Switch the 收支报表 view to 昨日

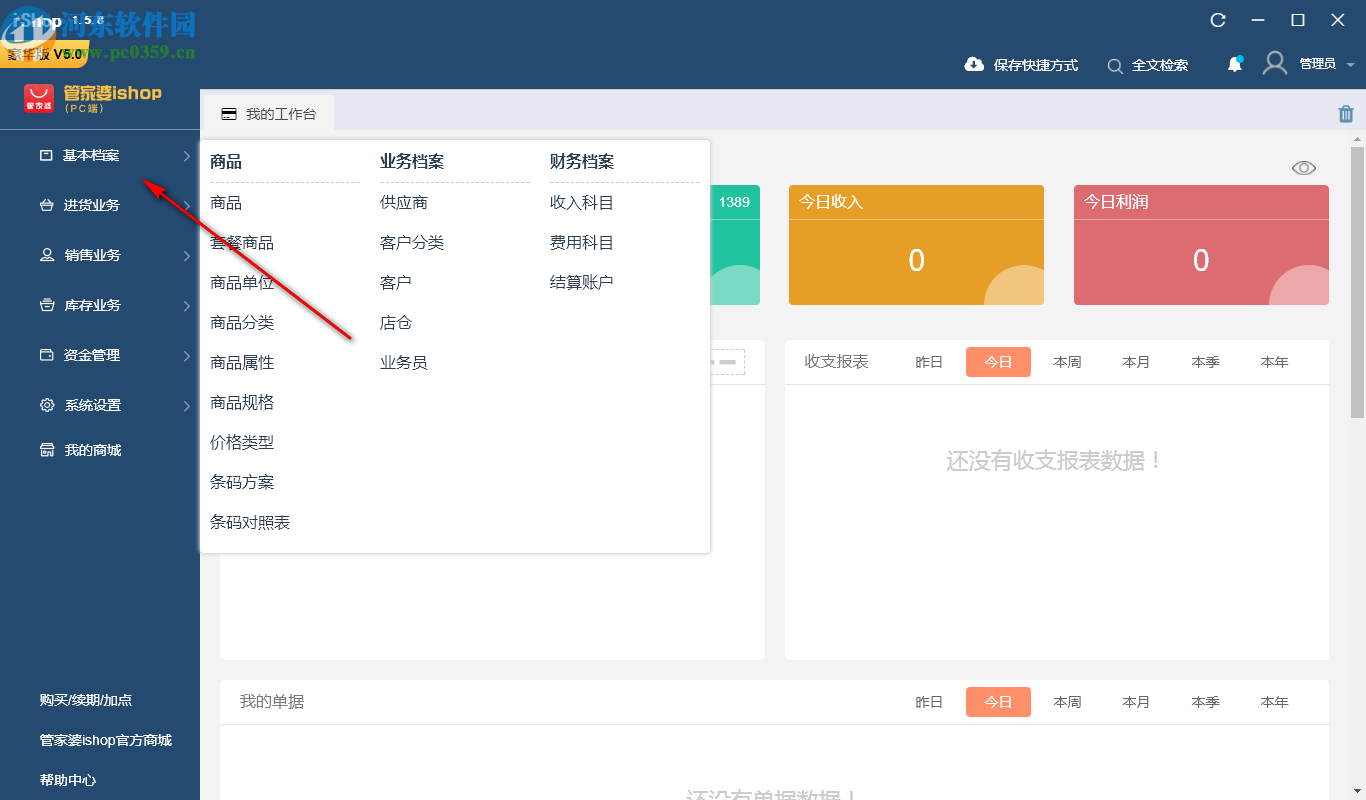928,362
